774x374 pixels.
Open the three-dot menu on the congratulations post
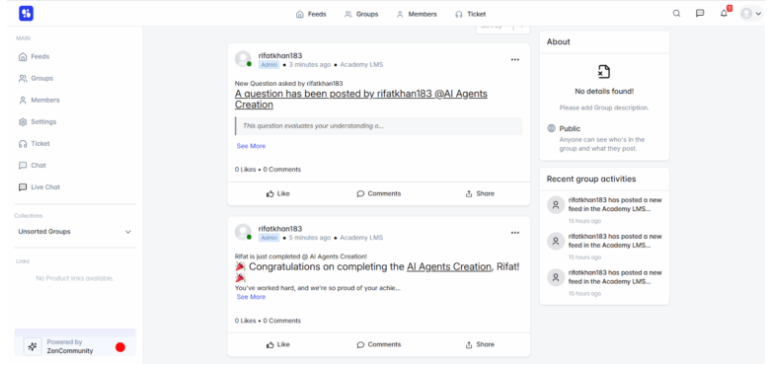[x=515, y=233]
